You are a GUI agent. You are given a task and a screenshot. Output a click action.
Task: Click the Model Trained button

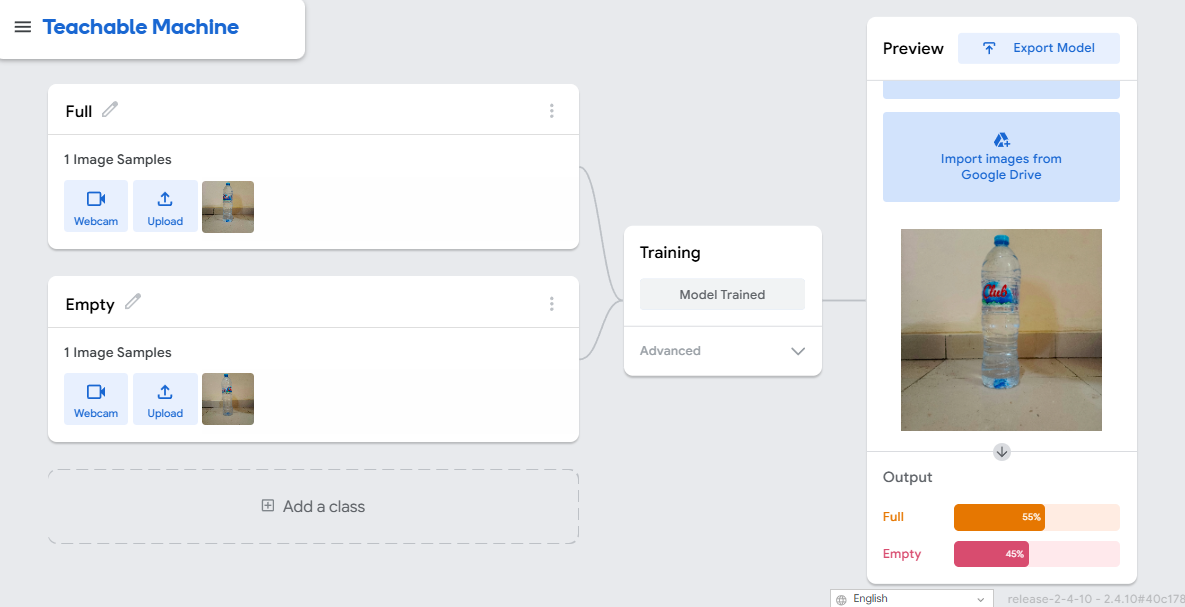722,295
